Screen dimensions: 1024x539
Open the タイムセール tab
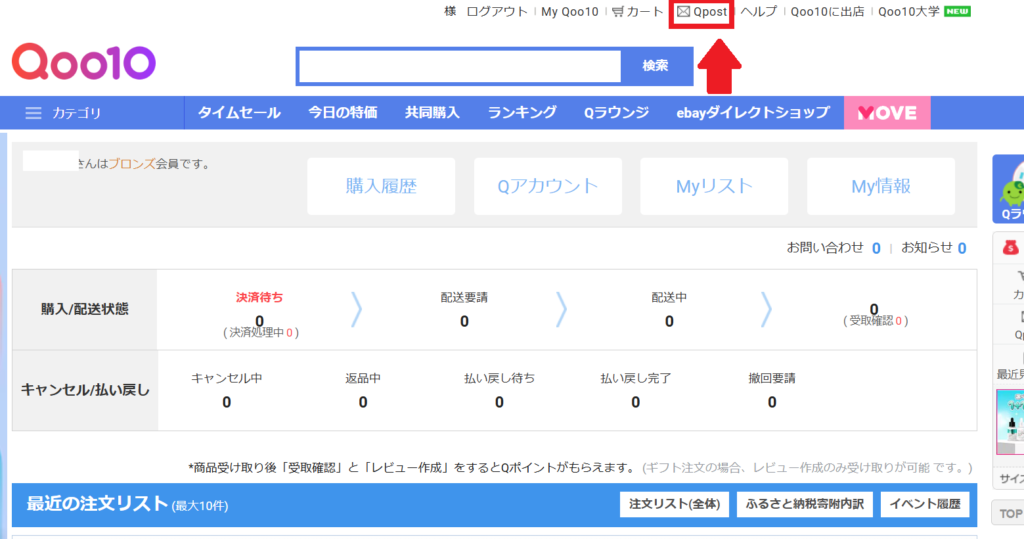(x=239, y=113)
